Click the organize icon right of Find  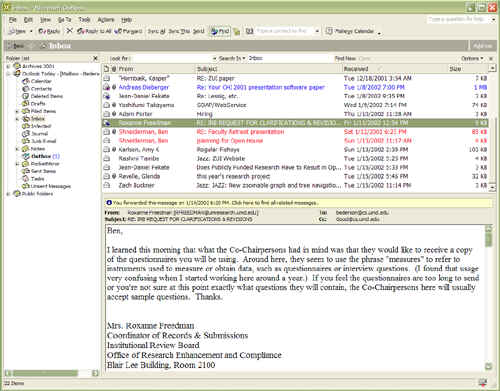pos(237,32)
